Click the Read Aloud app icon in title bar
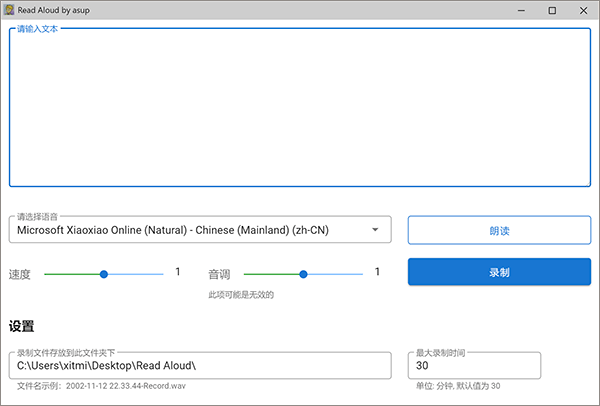Viewport: 600px width, 406px height. [9, 10]
